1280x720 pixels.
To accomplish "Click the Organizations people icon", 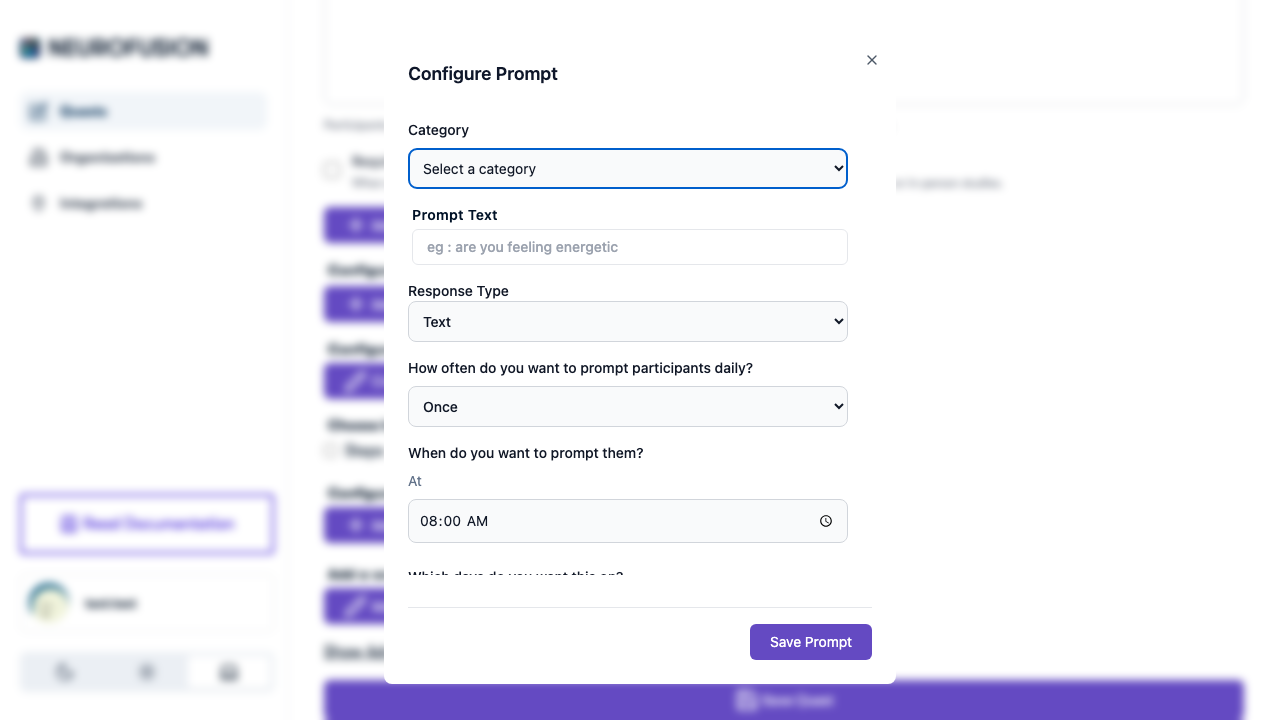I will (38, 158).
